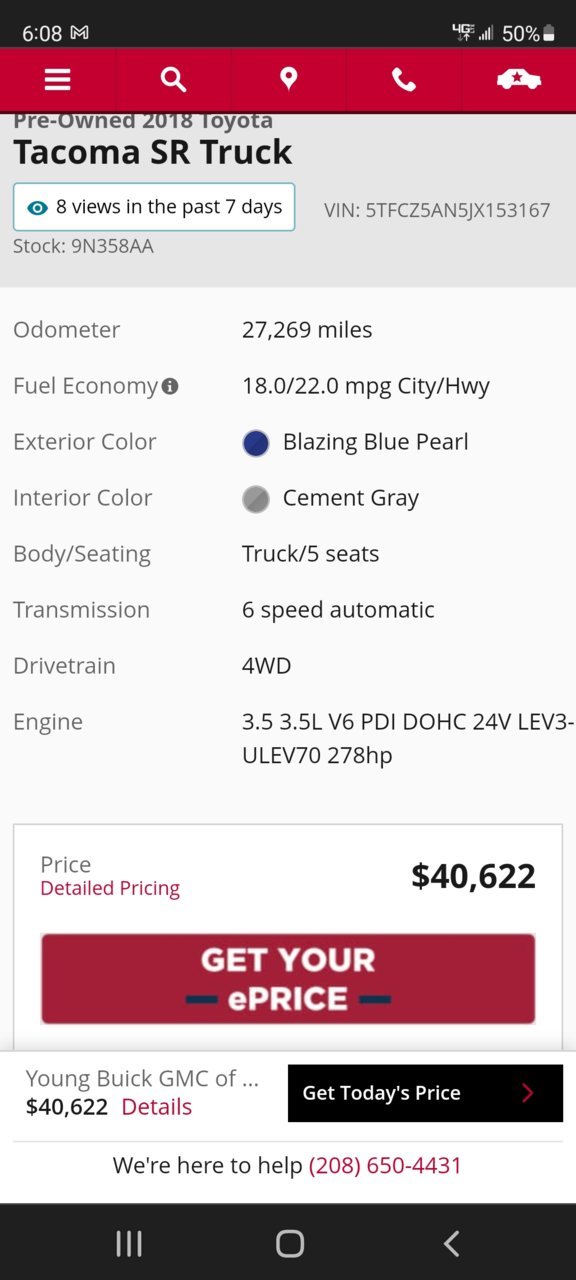Image resolution: width=576 pixels, height=1280 pixels.
Task: Select the Blazing Blue Pearl color swatch
Action: tap(256, 443)
